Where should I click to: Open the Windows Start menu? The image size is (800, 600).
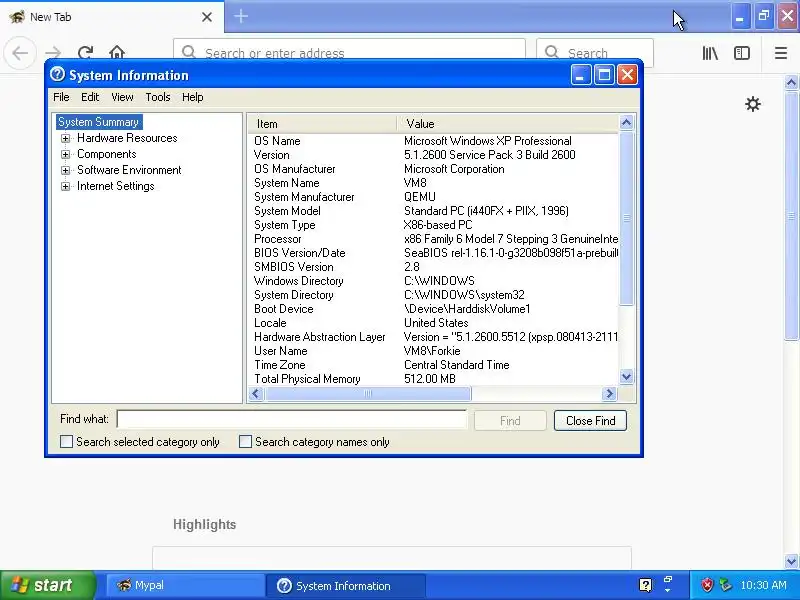click(x=48, y=585)
